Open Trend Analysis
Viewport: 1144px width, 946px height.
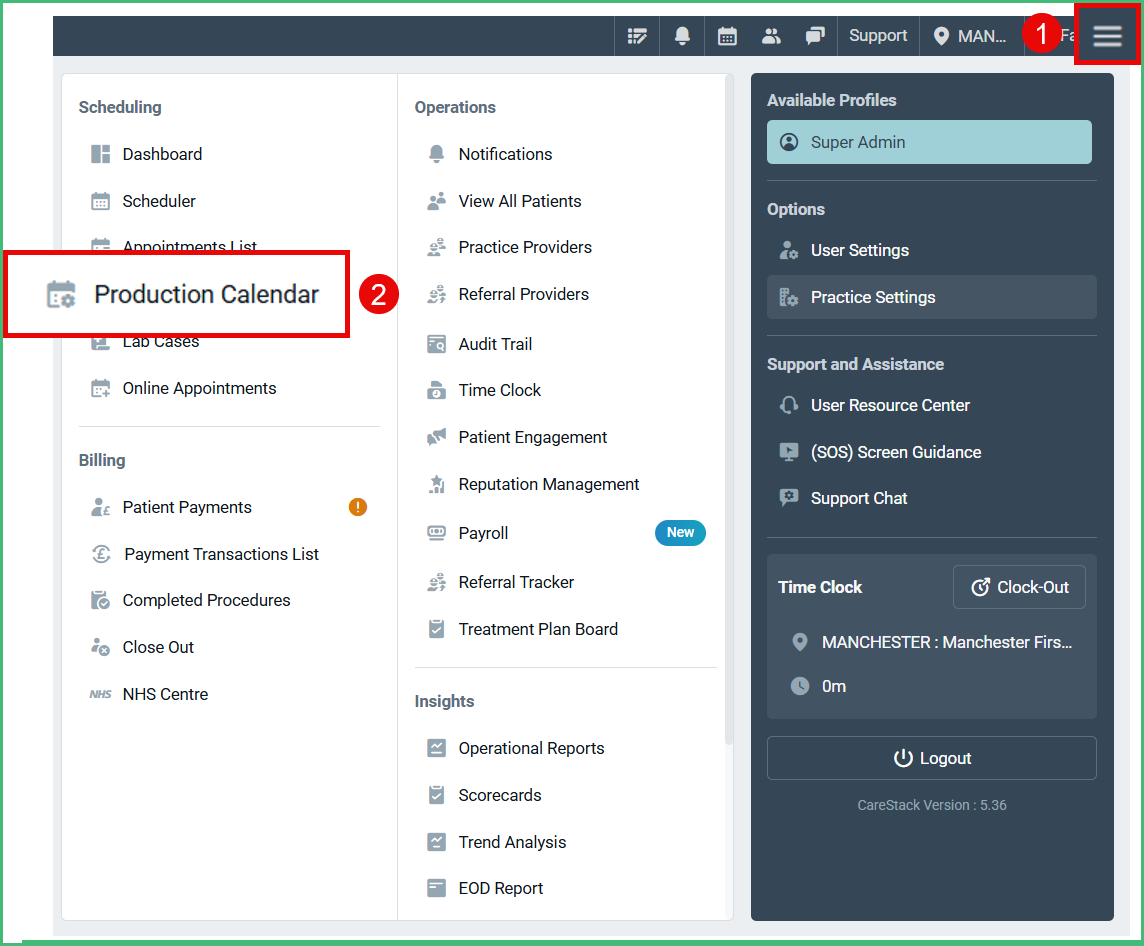(512, 842)
